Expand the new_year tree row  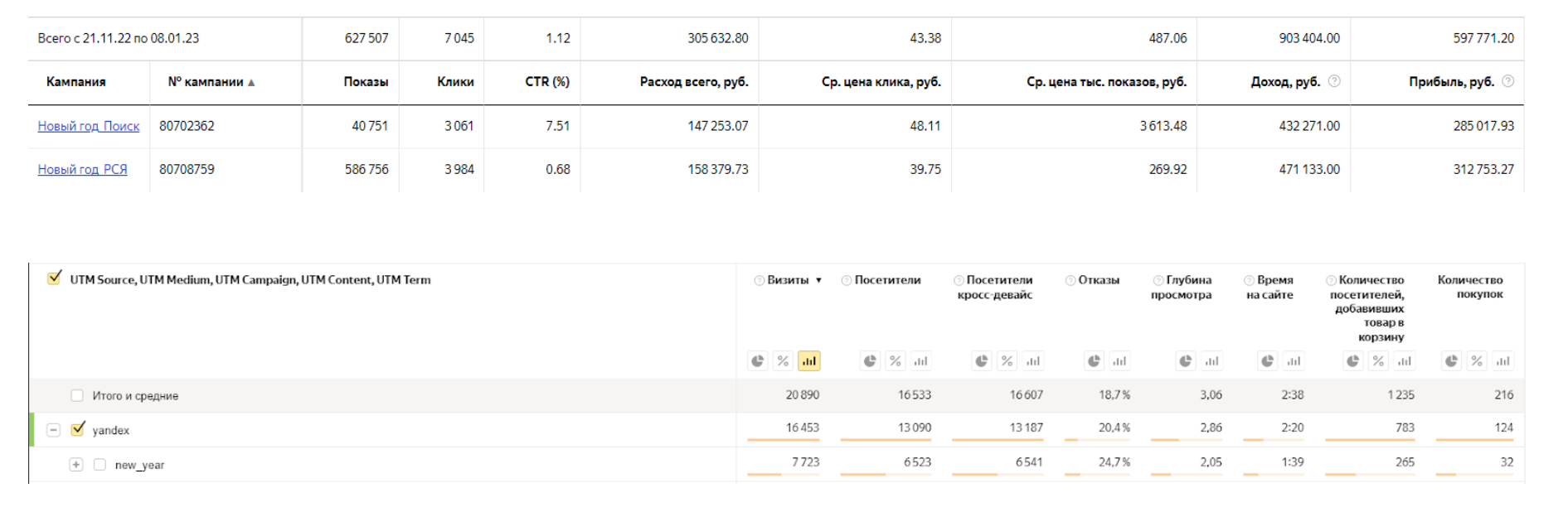point(76,465)
